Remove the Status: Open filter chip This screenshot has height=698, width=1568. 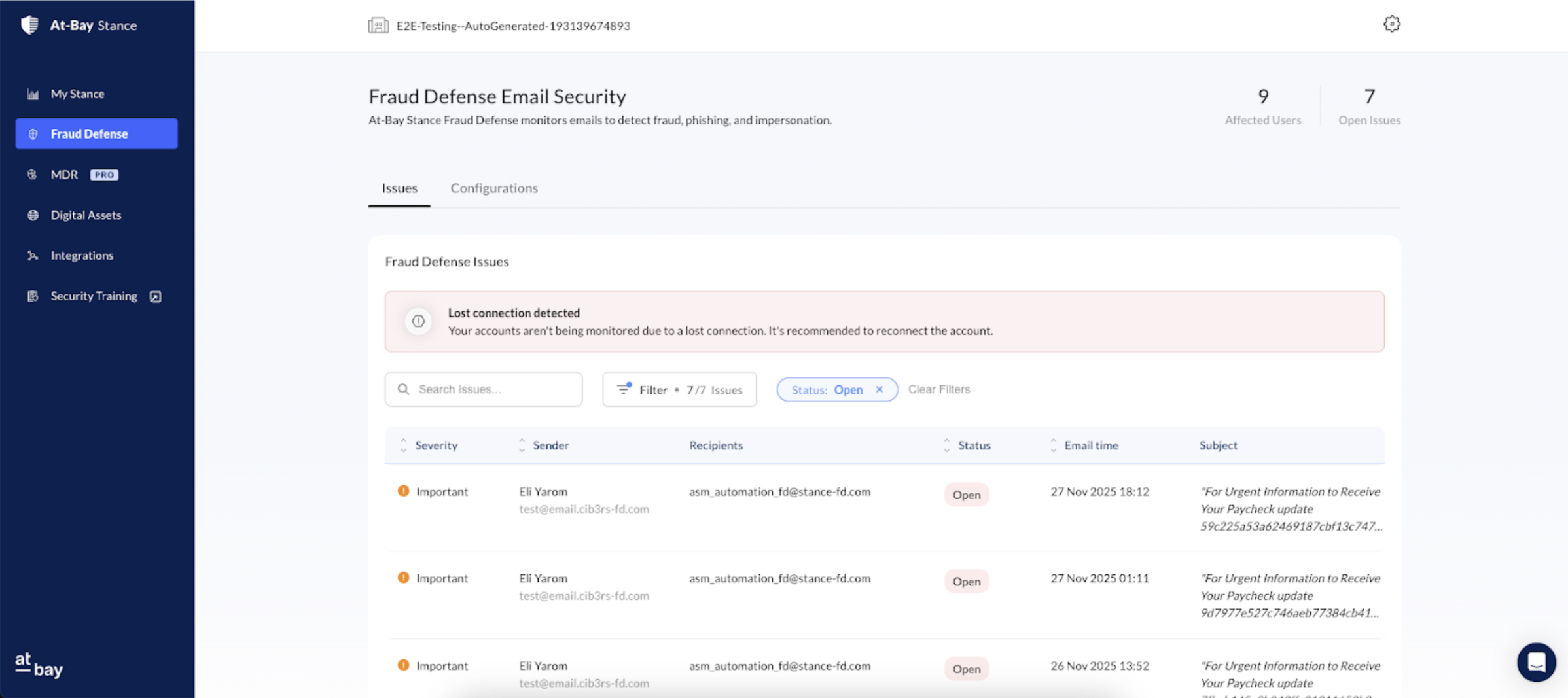click(x=880, y=389)
